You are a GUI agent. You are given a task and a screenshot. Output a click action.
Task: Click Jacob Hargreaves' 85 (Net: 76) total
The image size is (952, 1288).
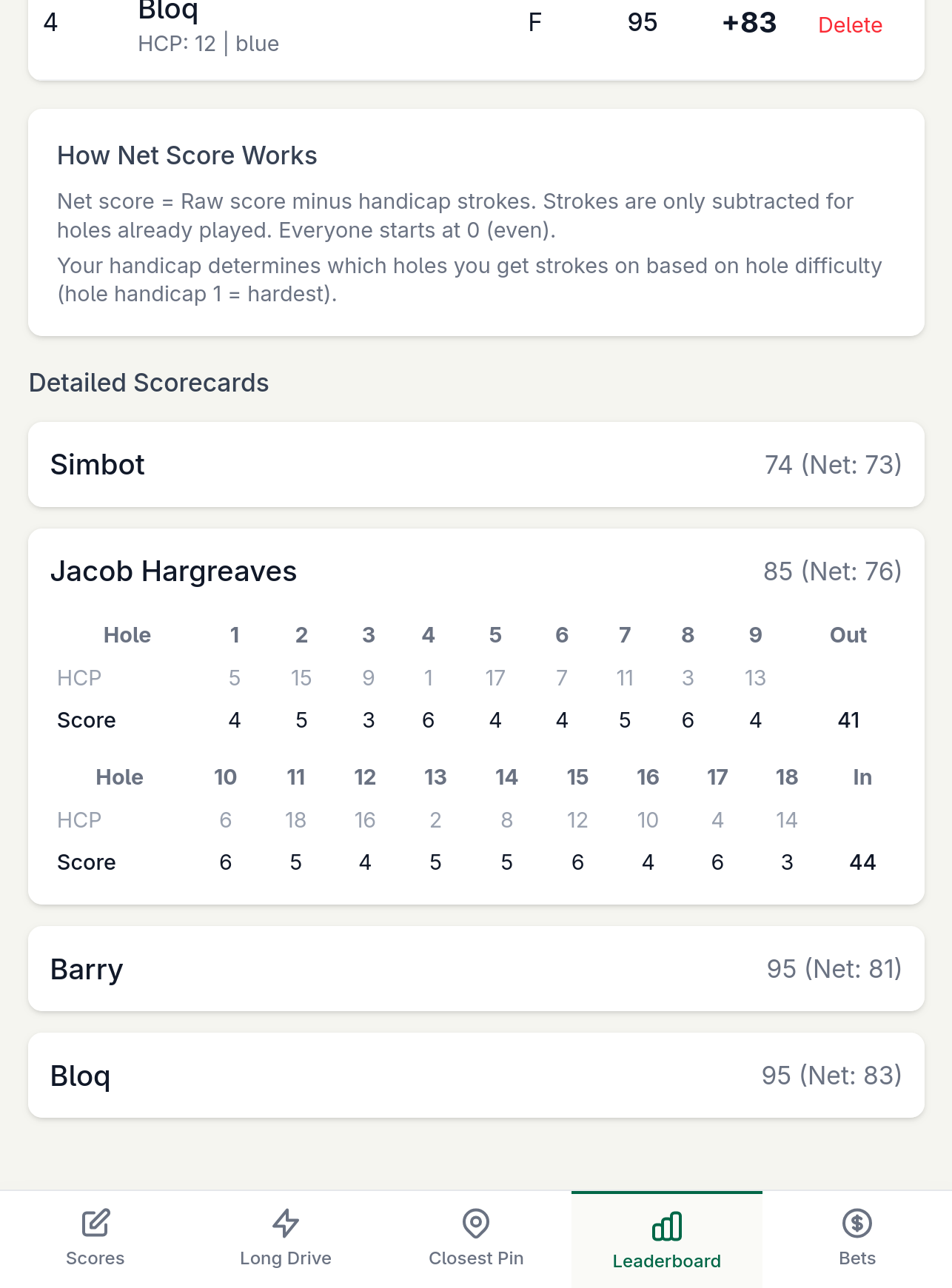click(x=832, y=571)
